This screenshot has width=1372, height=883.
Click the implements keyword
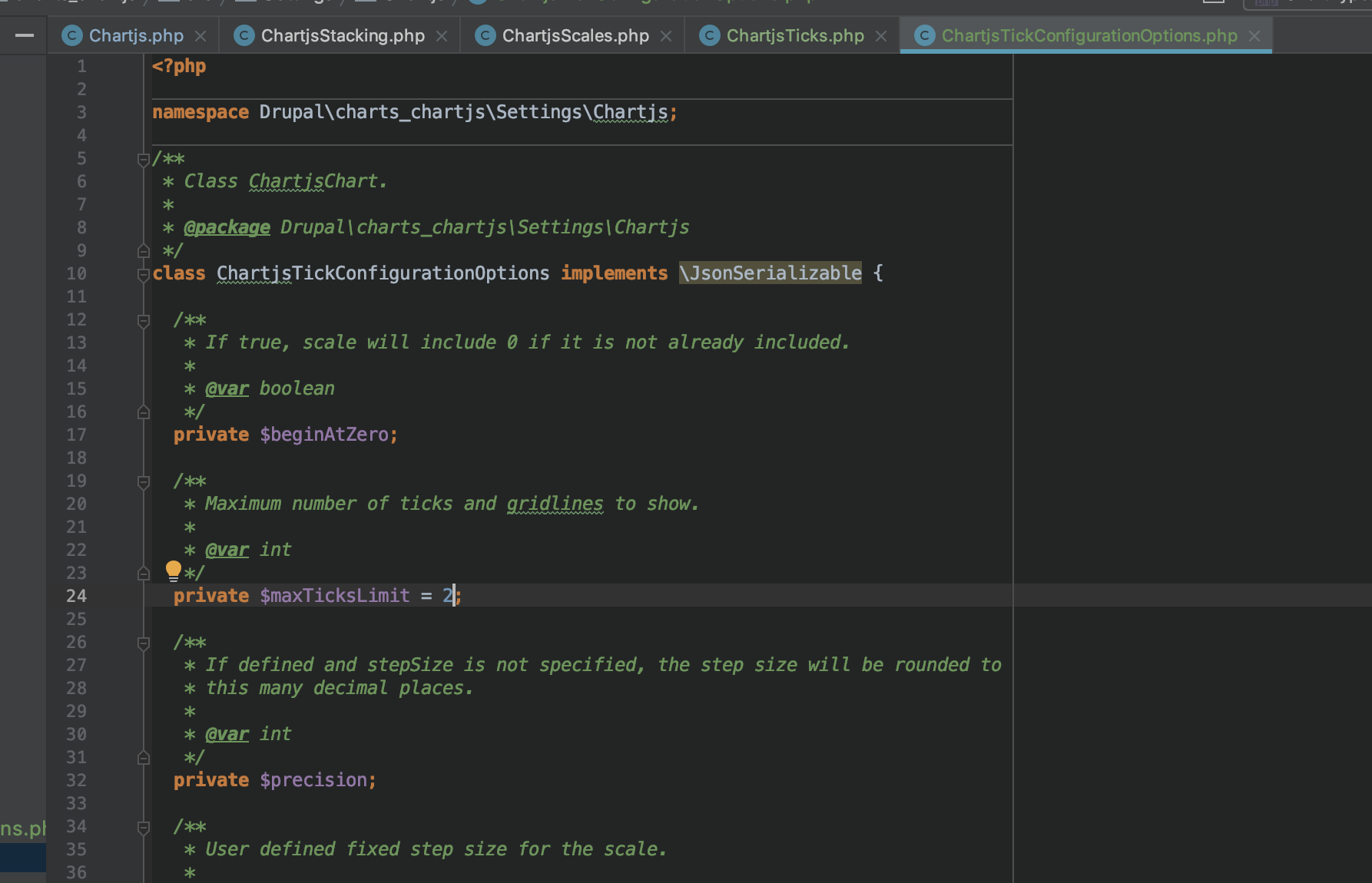point(615,273)
